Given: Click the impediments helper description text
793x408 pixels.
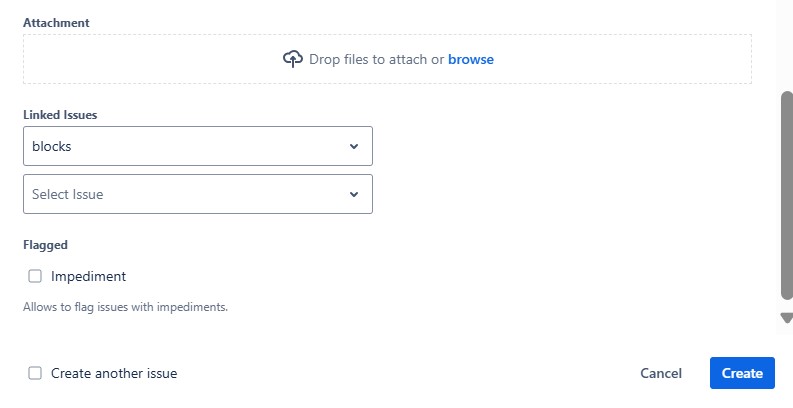Looking at the screenshot, I should coord(125,307).
